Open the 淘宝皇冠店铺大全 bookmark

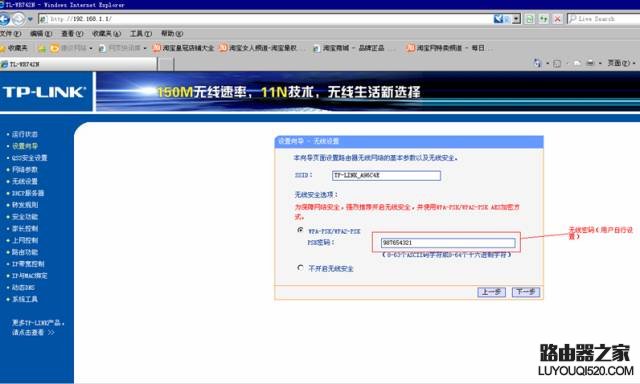183,48
